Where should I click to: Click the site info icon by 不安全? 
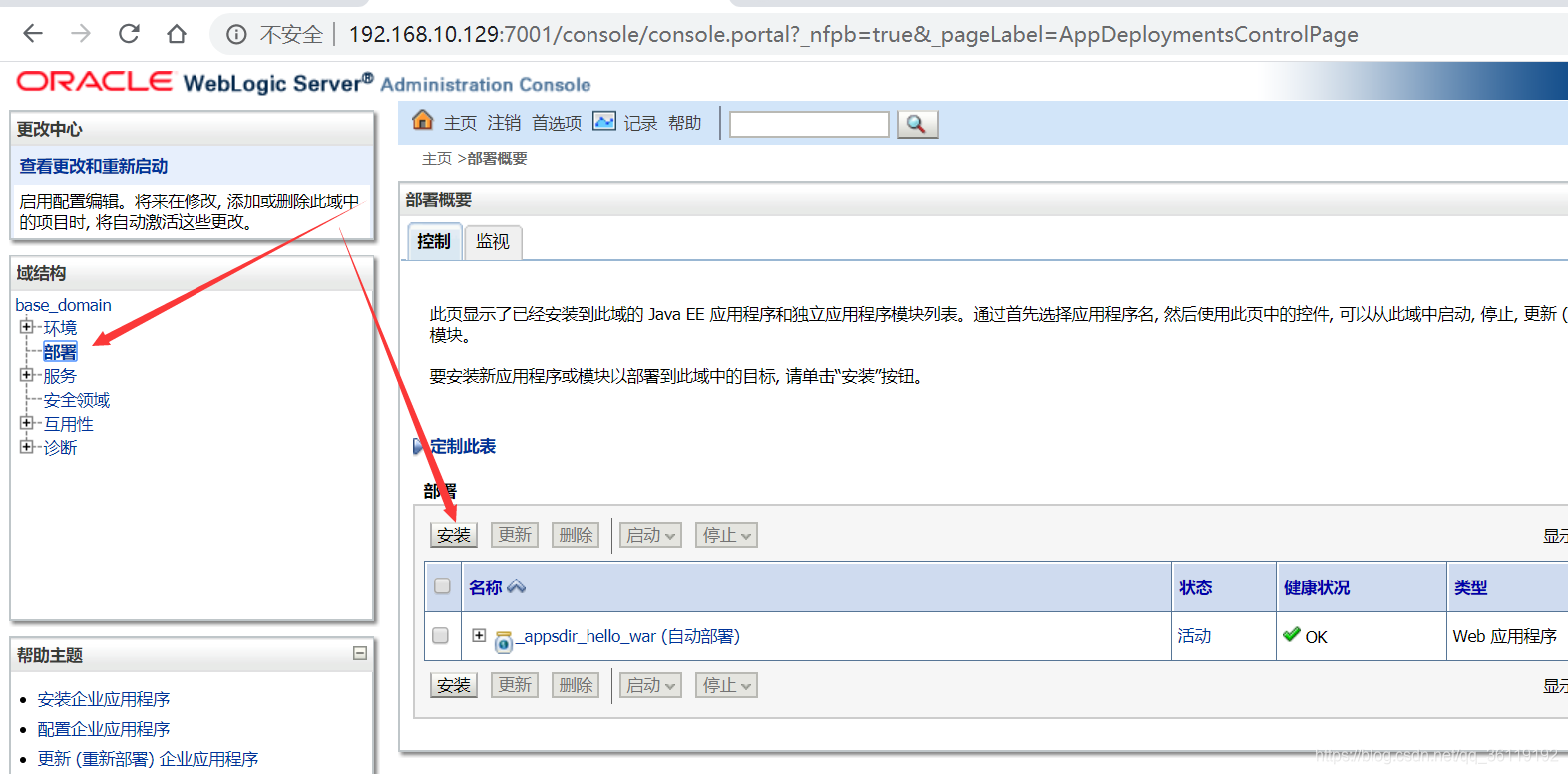point(236,35)
